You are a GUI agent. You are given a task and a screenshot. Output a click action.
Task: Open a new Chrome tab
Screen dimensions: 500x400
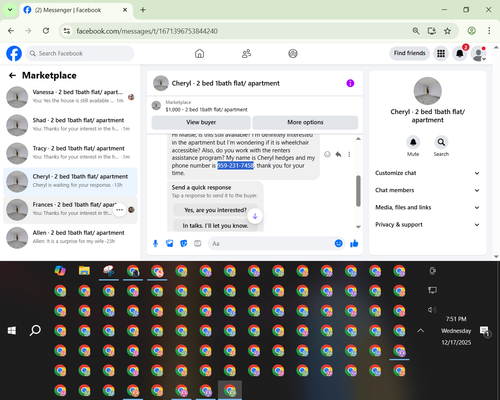(x=143, y=10)
